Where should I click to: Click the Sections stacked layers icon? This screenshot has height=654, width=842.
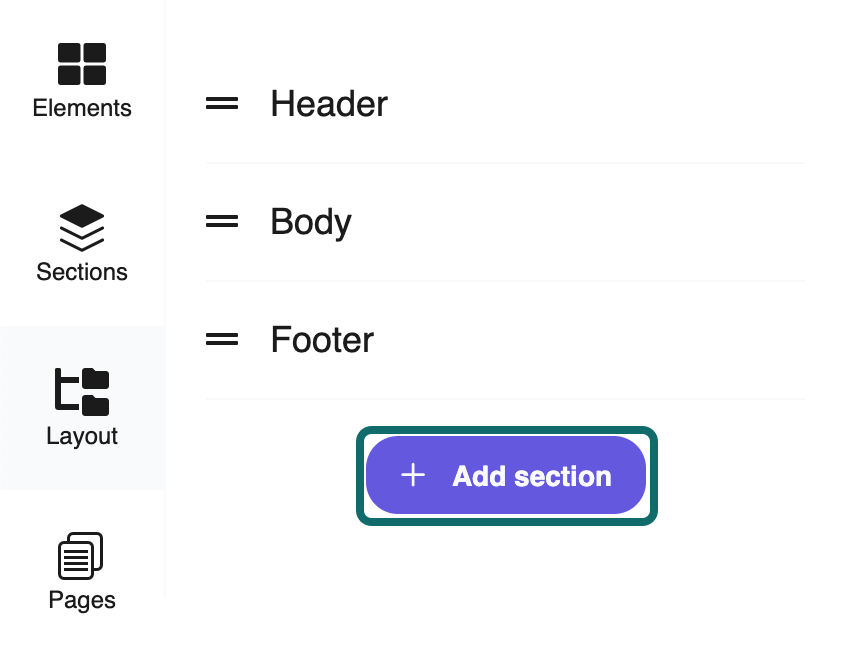point(82,227)
